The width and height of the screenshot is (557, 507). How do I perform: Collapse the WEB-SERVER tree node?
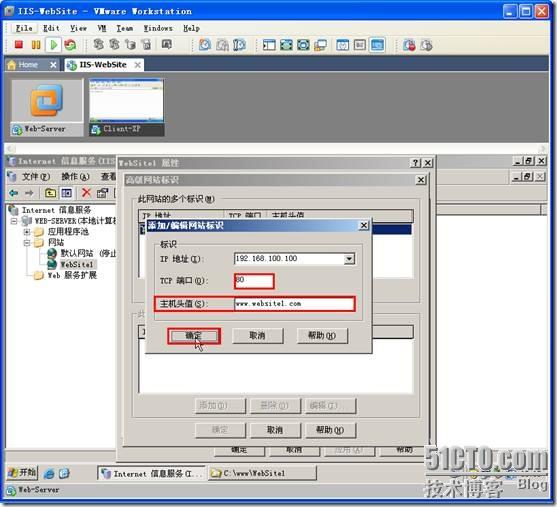pos(14,221)
